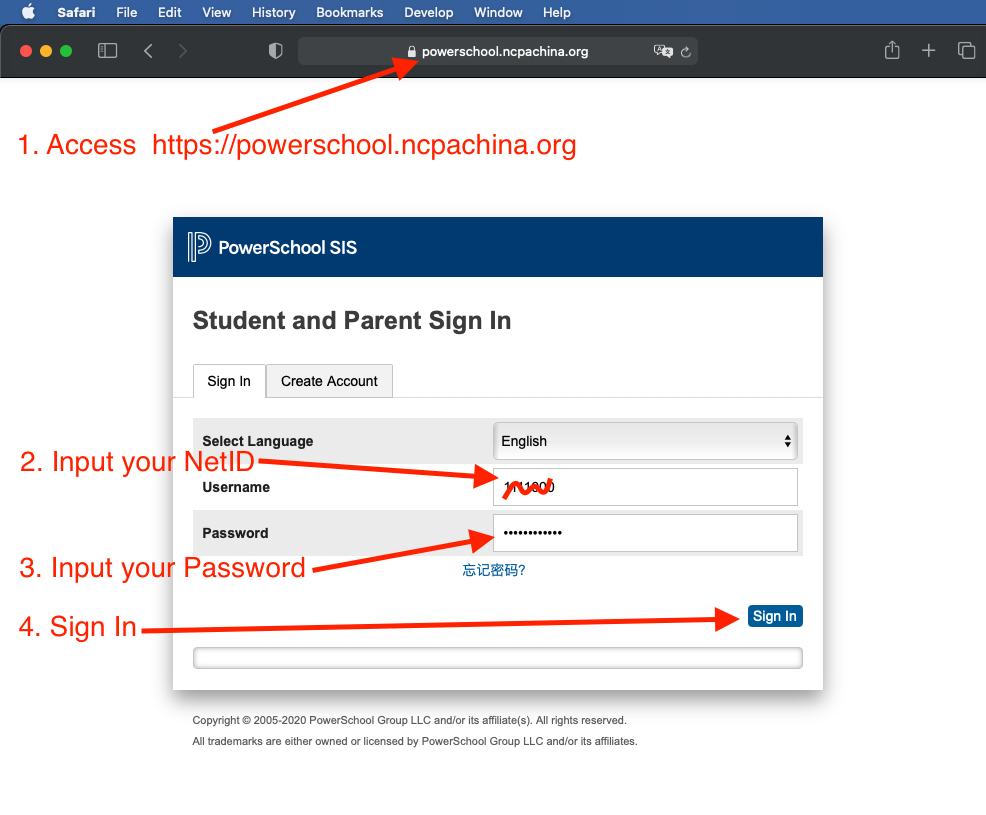986x815 pixels.
Task: Click the translate page icon
Action: tap(662, 51)
